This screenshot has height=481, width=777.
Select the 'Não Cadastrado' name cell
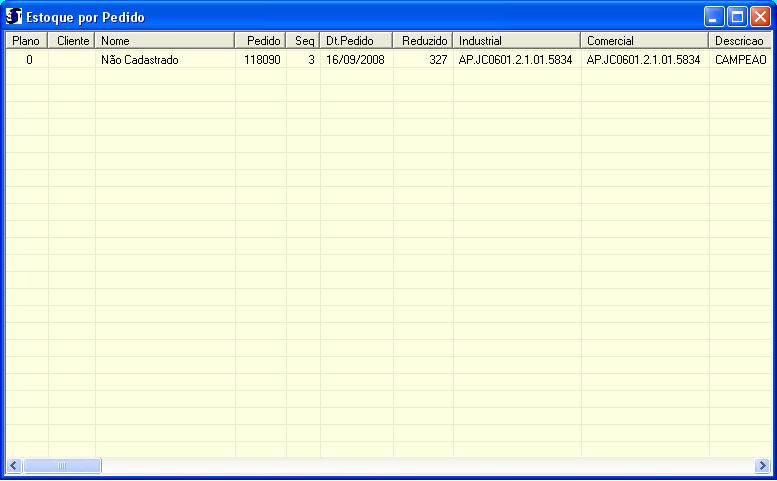coord(140,60)
